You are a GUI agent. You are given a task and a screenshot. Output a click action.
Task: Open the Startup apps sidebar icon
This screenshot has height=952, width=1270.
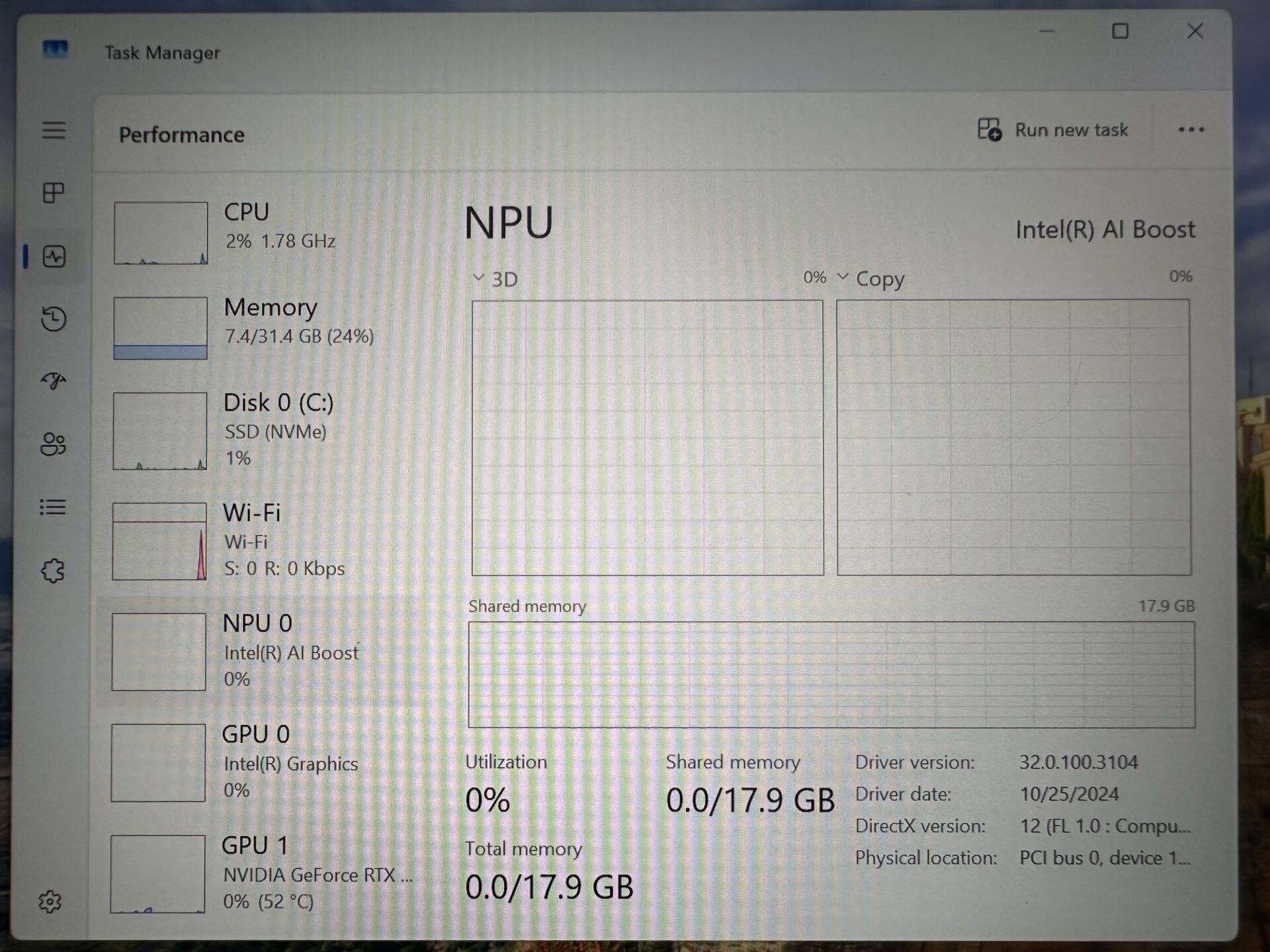coord(54,381)
